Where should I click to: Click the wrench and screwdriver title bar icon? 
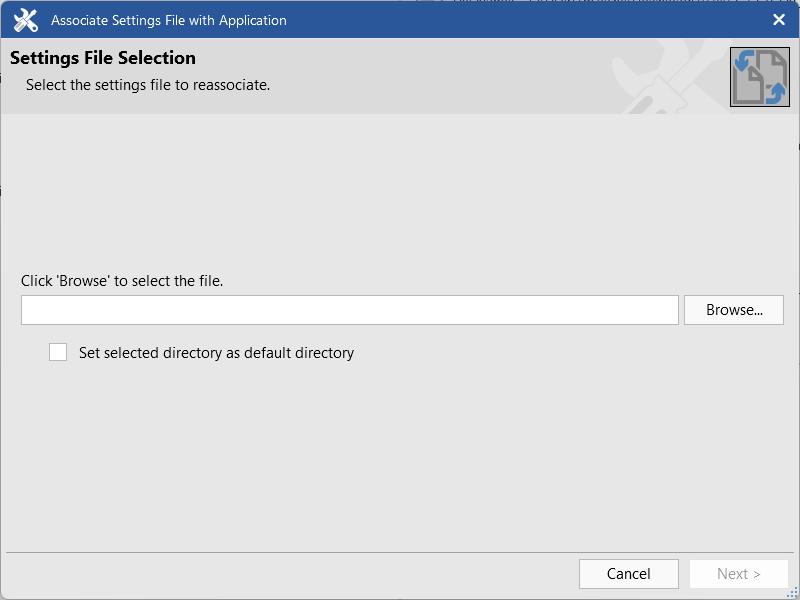point(26,20)
